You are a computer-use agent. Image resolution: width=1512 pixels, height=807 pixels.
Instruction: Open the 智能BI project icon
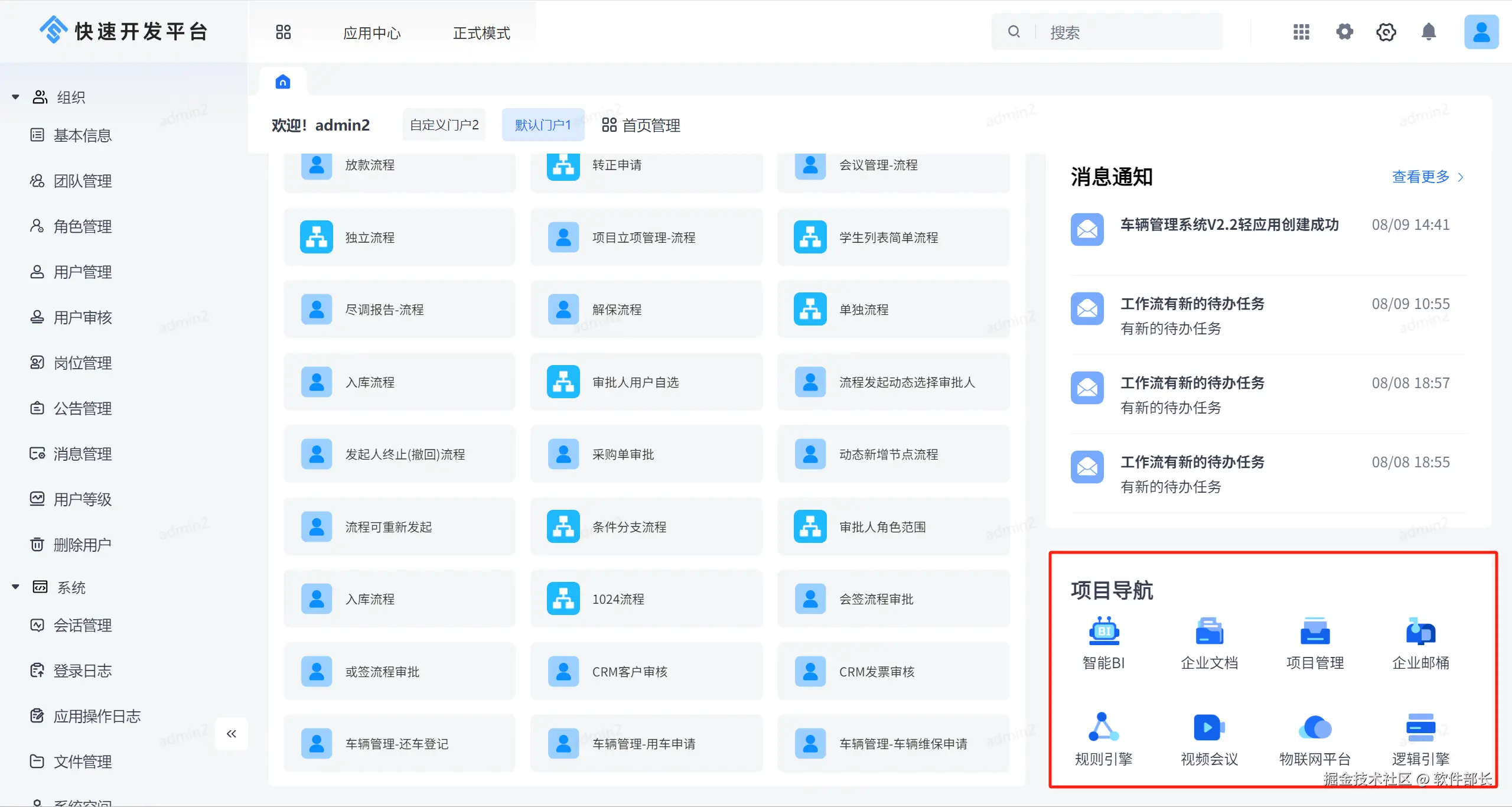click(x=1103, y=632)
